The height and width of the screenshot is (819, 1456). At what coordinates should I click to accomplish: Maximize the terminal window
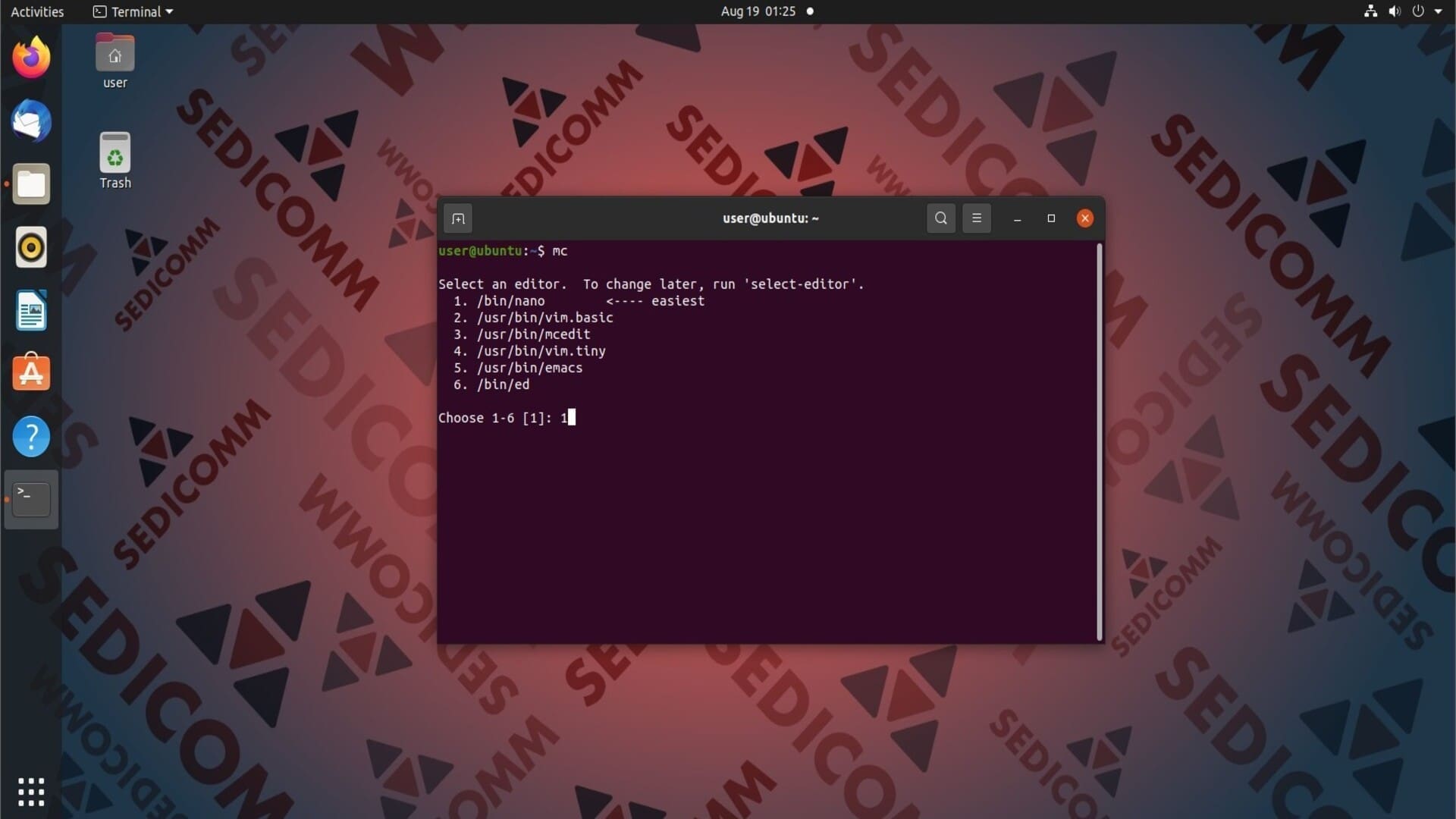1051,218
